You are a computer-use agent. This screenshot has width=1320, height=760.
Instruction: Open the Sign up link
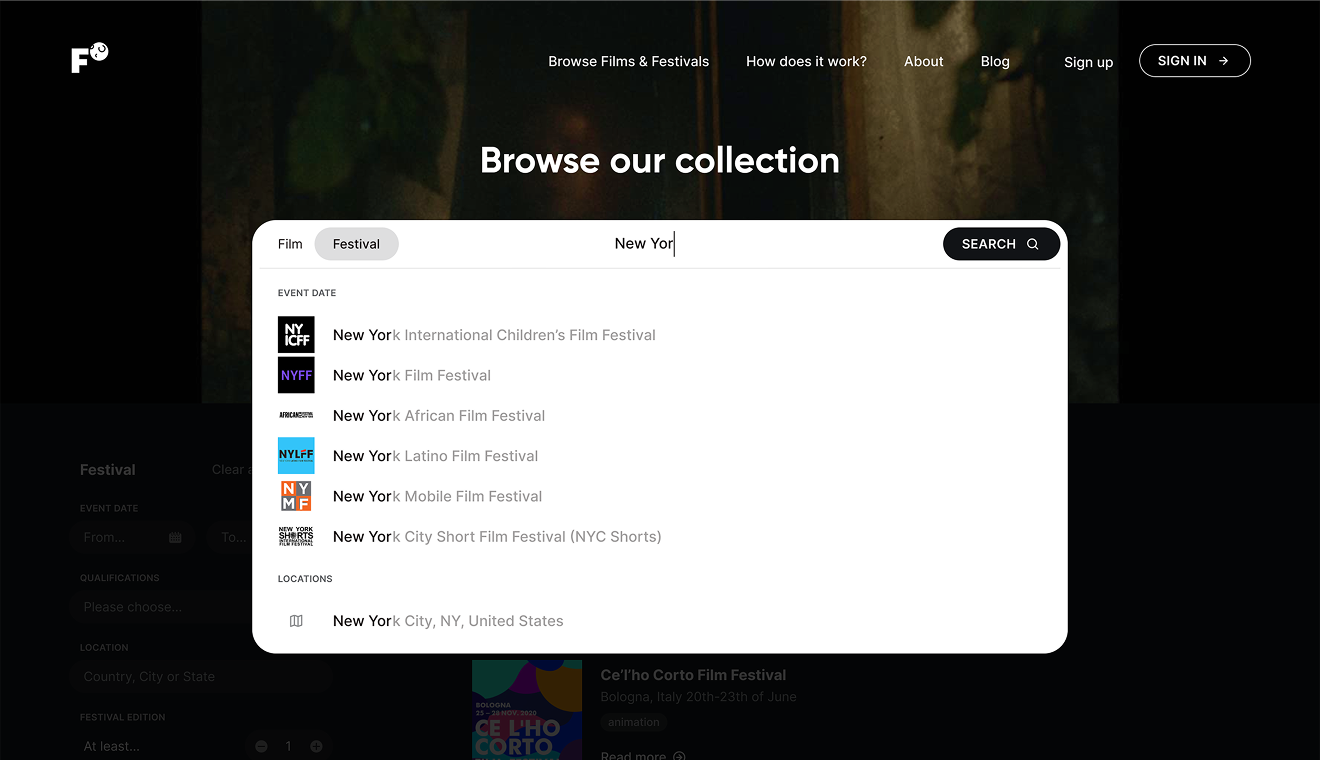point(1088,62)
